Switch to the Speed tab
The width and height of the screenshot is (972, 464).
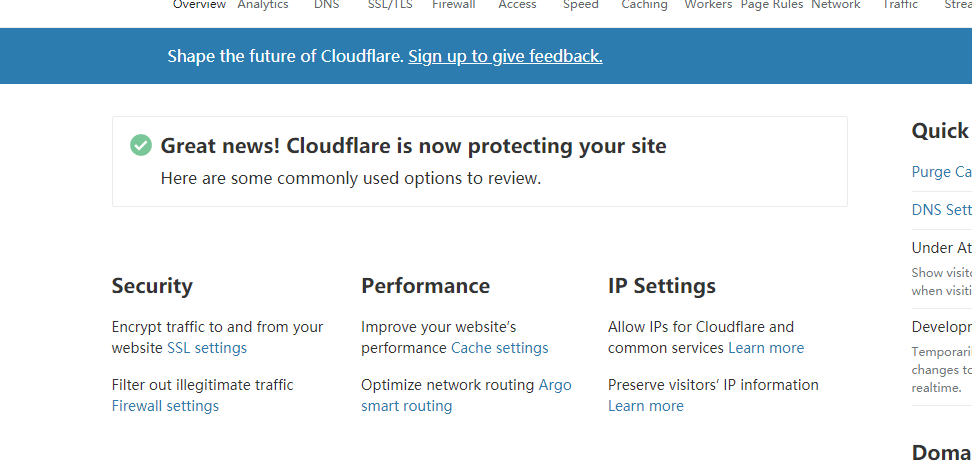click(581, 5)
